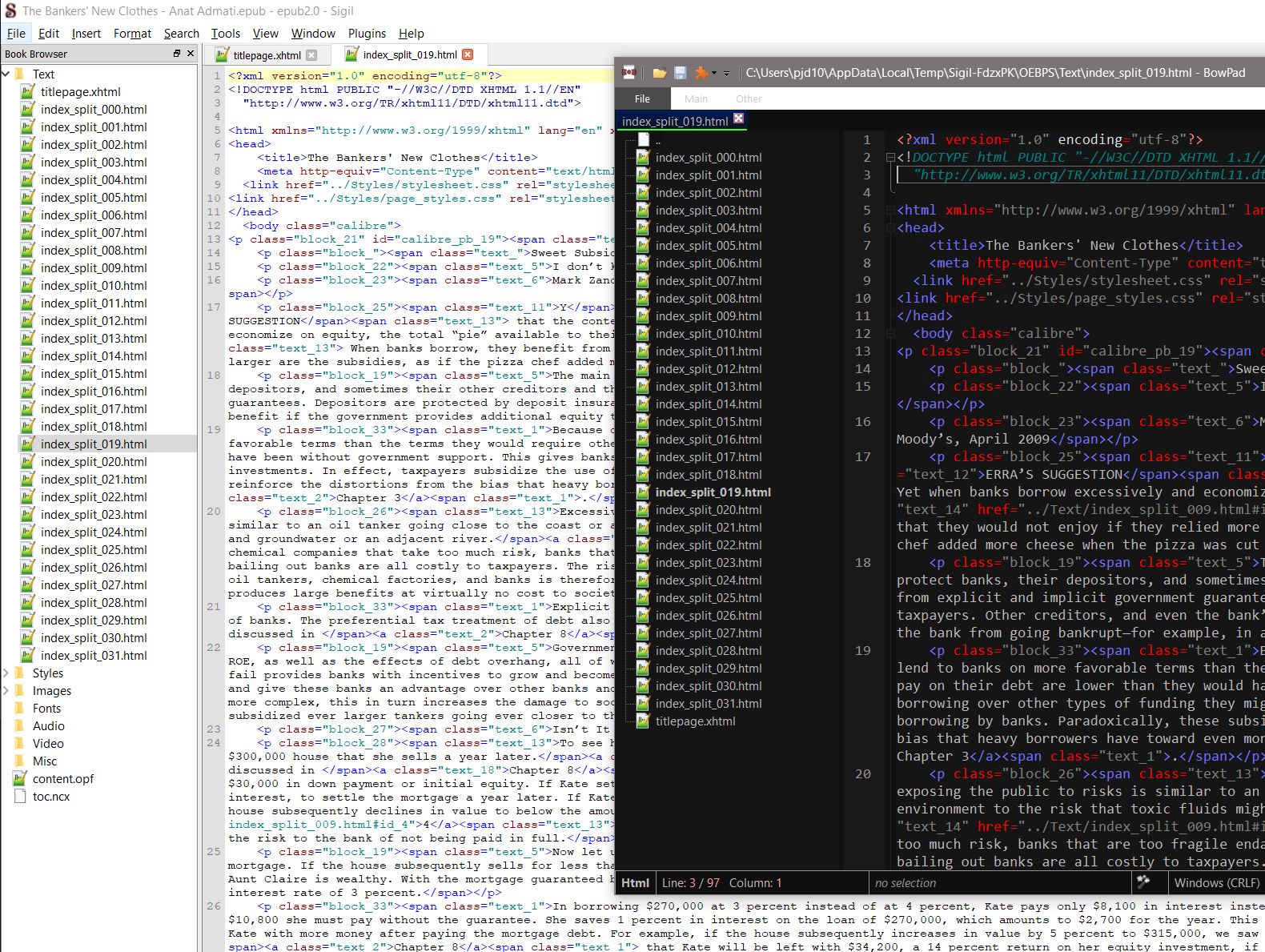Open index_split_018.html in BowPad file tree

pos(709,474)
